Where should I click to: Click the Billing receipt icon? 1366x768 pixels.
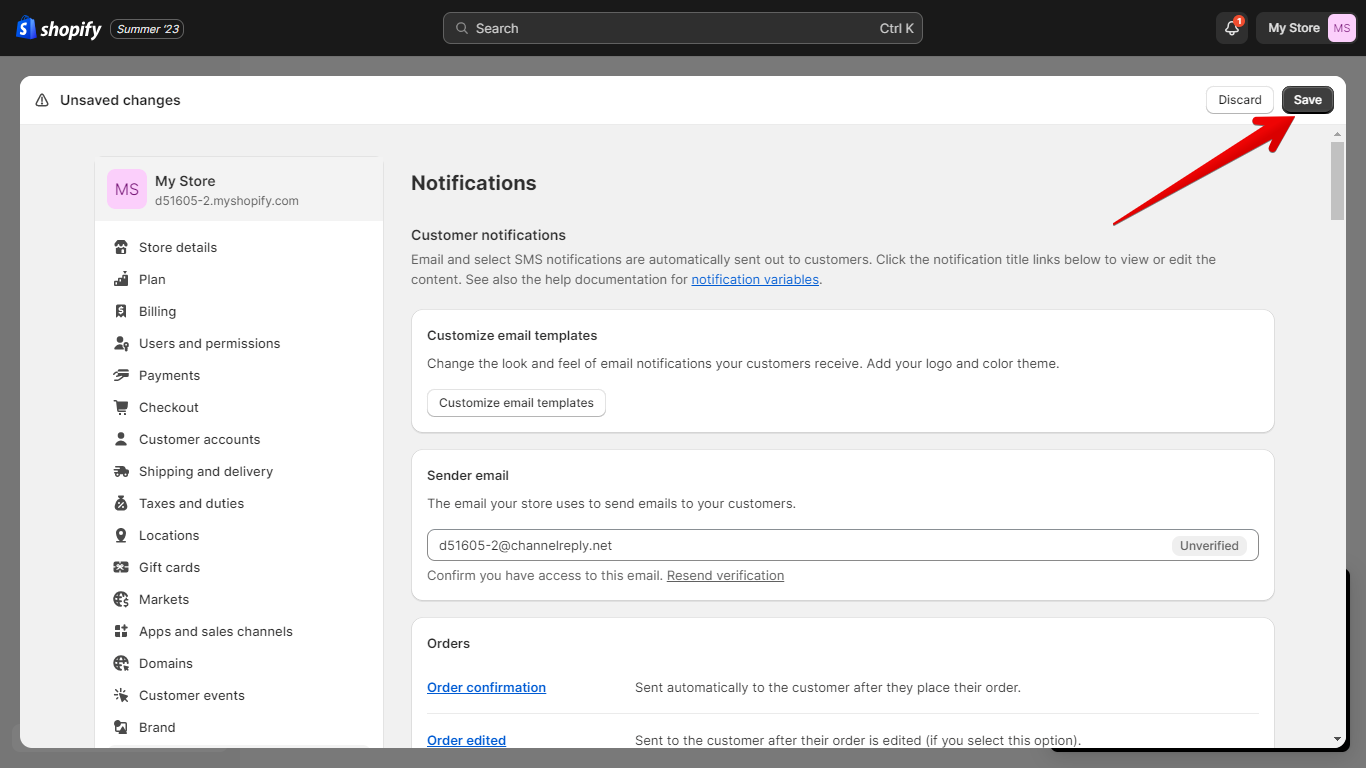(121, 311)
